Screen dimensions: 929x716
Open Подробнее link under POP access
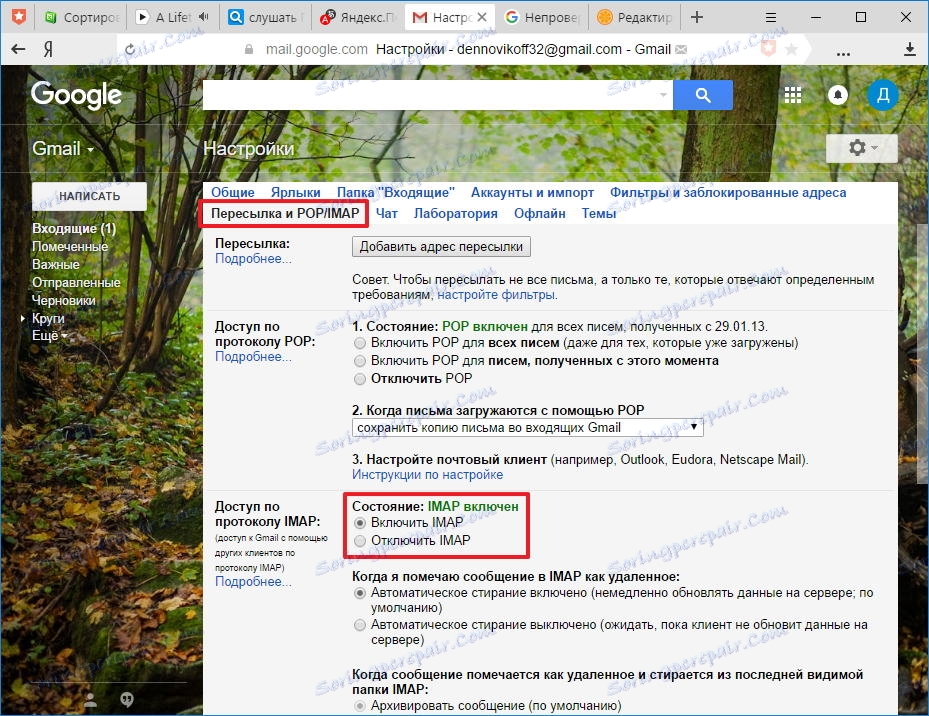(253, 356)
